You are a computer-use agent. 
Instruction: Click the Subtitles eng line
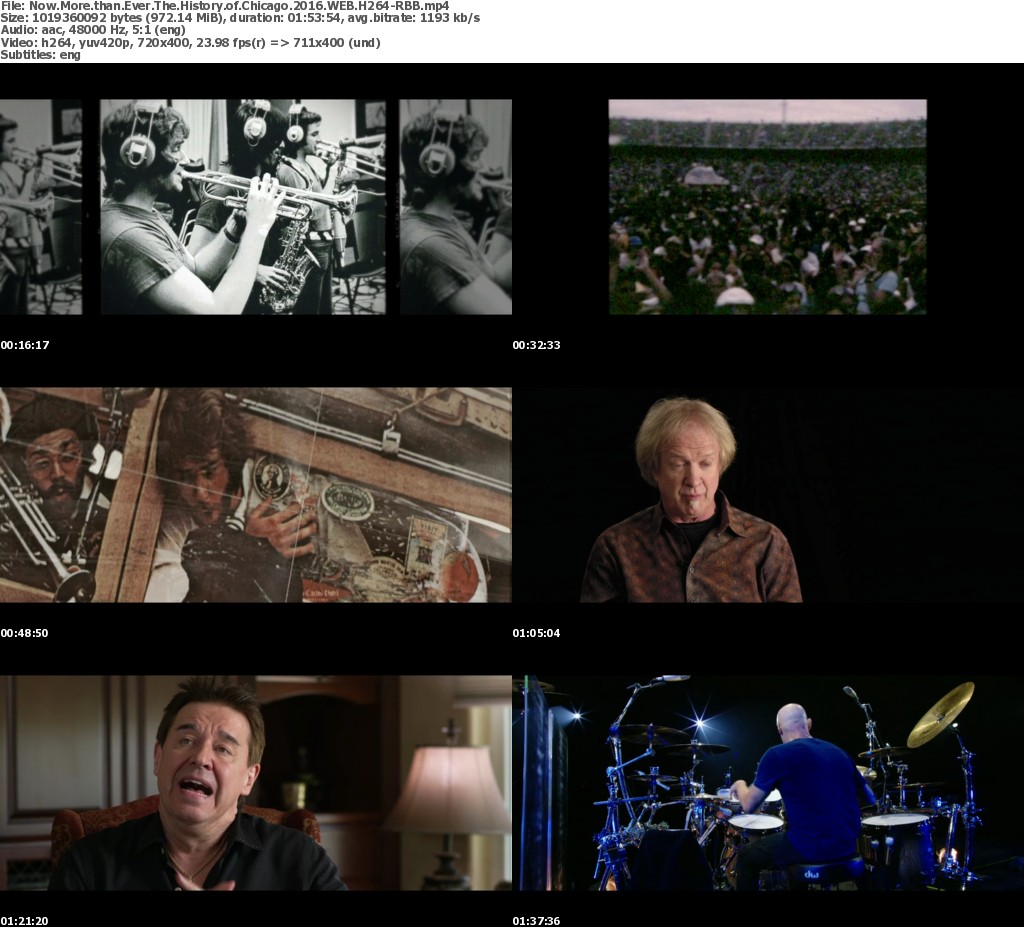[x=41, y=54]
